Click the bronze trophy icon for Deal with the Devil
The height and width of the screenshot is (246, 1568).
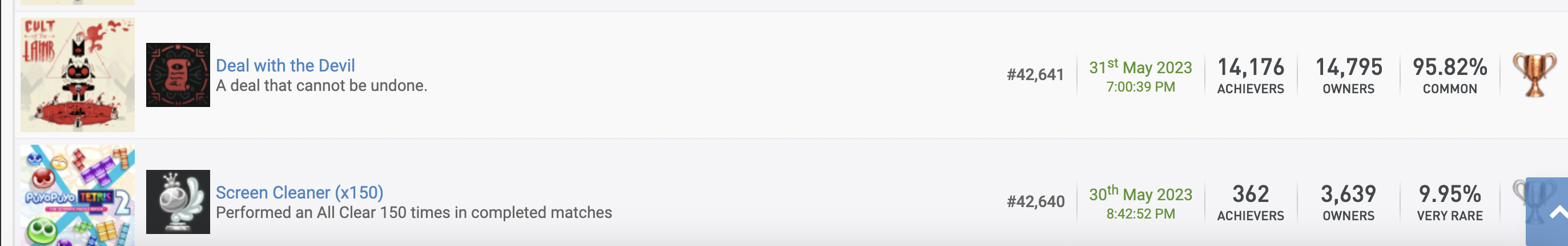[x=1533, y=74]
